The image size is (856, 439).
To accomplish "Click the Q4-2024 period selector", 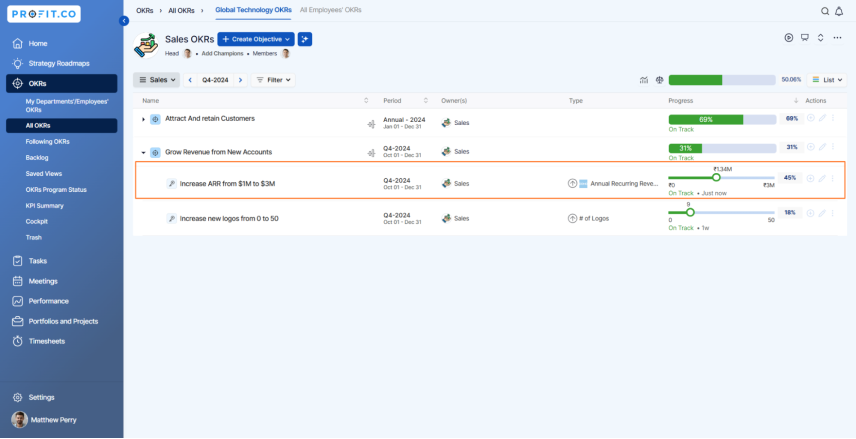I will pos(215,80).
